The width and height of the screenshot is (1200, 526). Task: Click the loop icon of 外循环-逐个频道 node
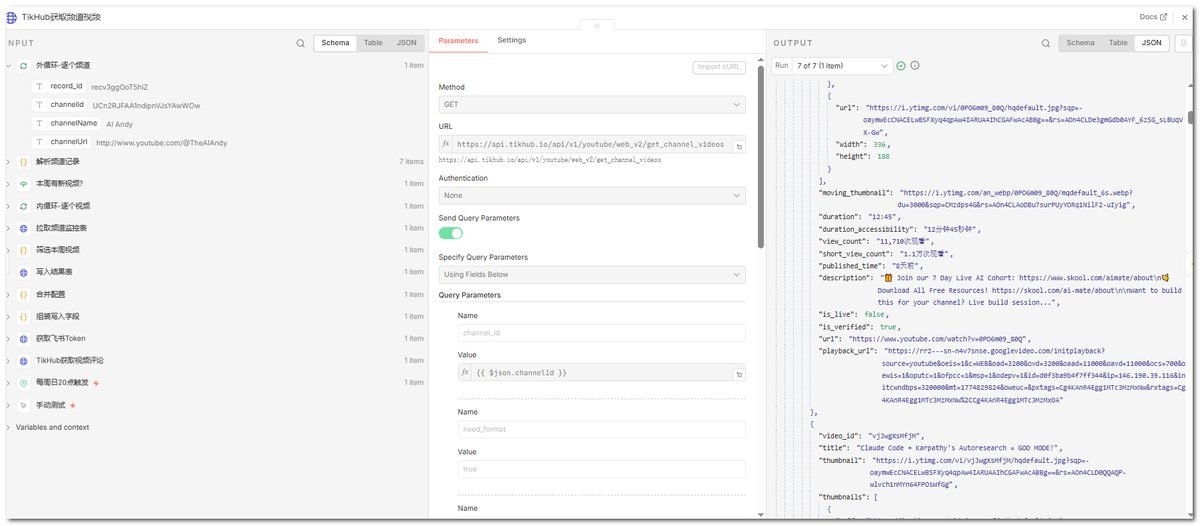[24, 65]
